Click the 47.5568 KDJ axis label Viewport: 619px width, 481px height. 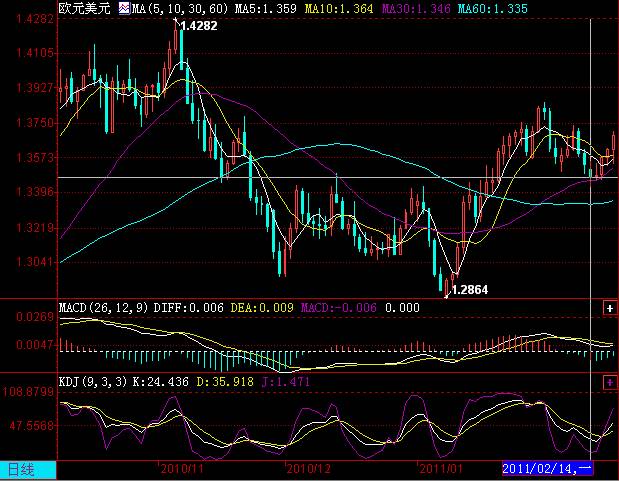tap(31, 426)
